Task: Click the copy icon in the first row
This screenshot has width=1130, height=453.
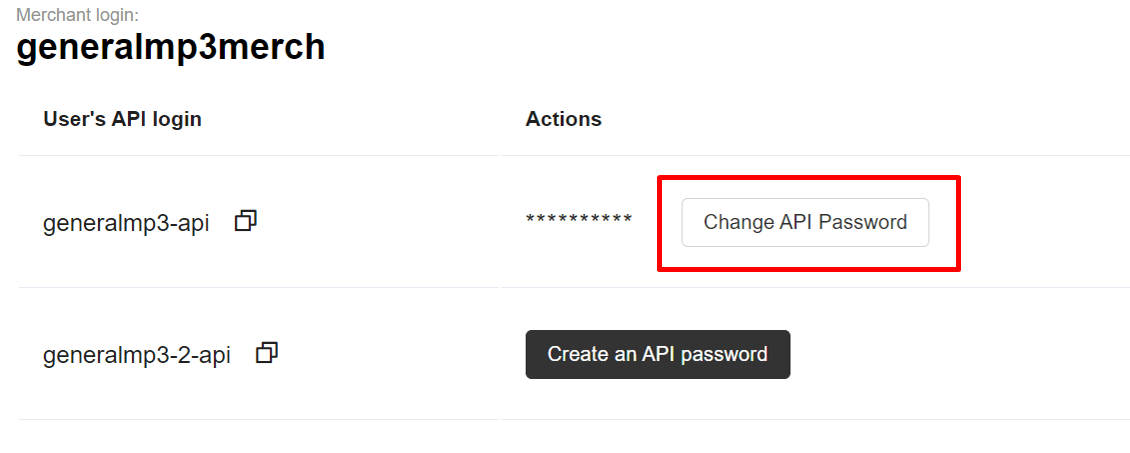Action: pyautogui.click(x=245, y=221)
